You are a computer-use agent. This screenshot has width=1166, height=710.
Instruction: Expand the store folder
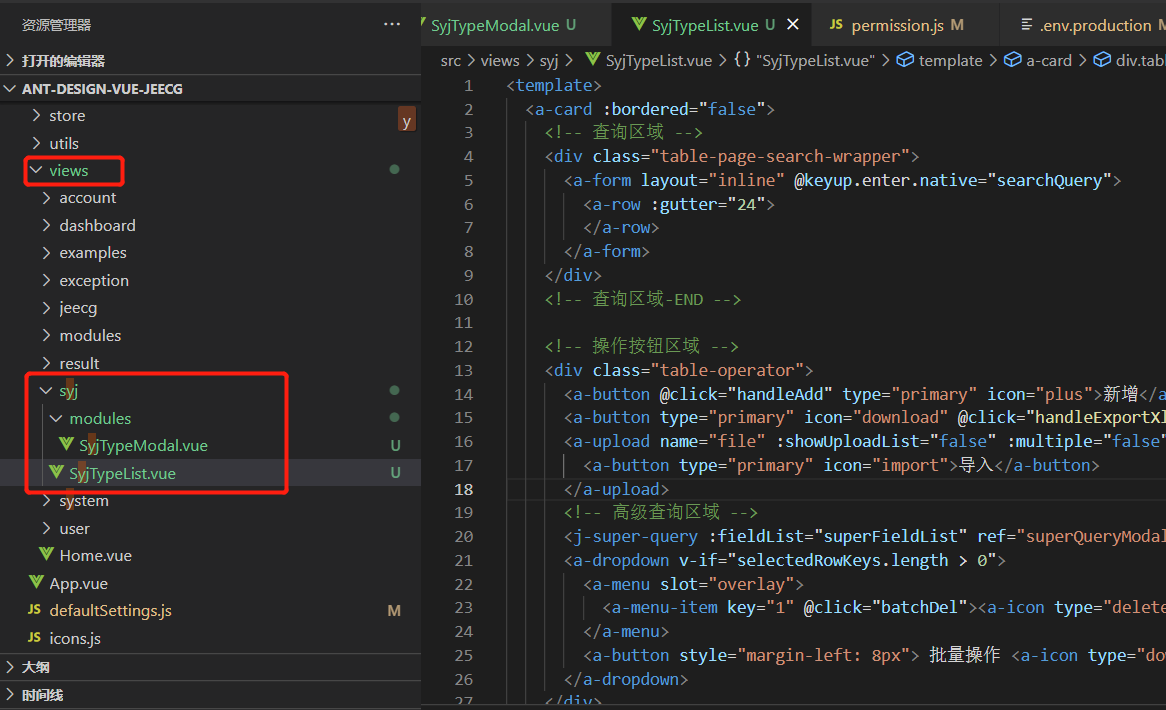67,115
